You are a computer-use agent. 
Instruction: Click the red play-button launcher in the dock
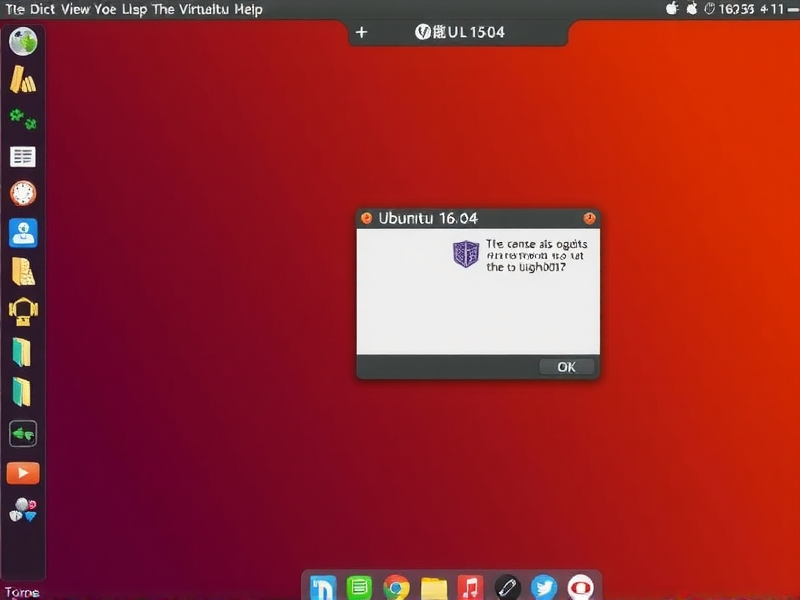[x=22, y=472]
